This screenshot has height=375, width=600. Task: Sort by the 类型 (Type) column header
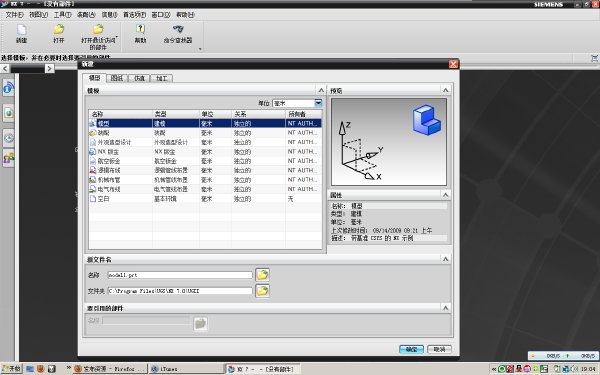click(x=176, y=114)
